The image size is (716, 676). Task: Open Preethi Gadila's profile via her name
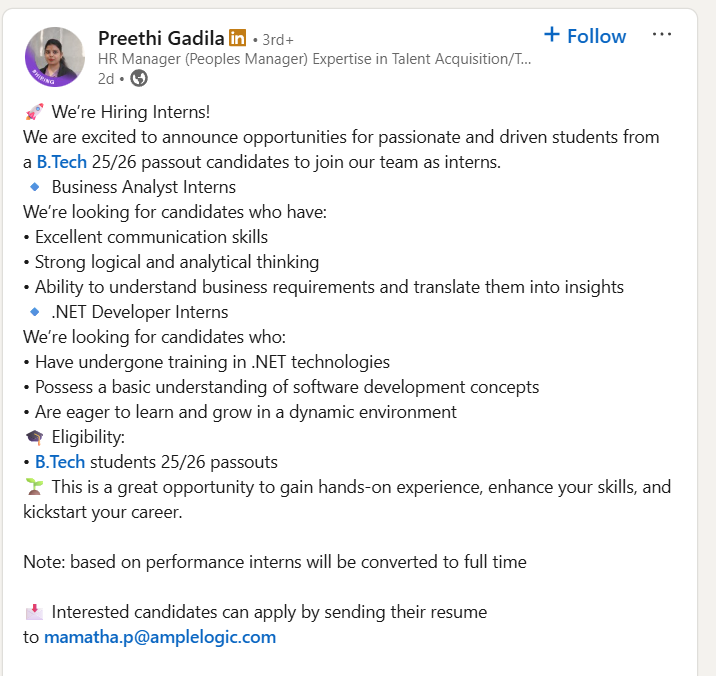coord(161,38)
